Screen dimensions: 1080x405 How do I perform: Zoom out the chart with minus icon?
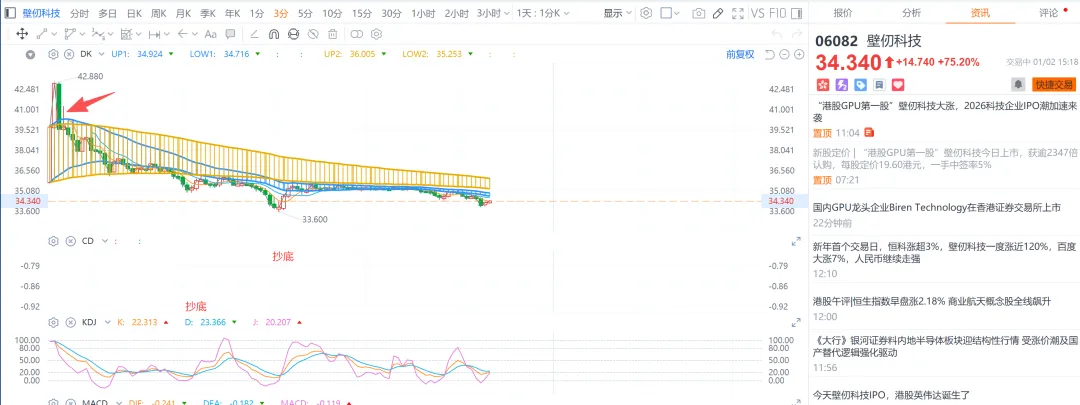[785, 54]
